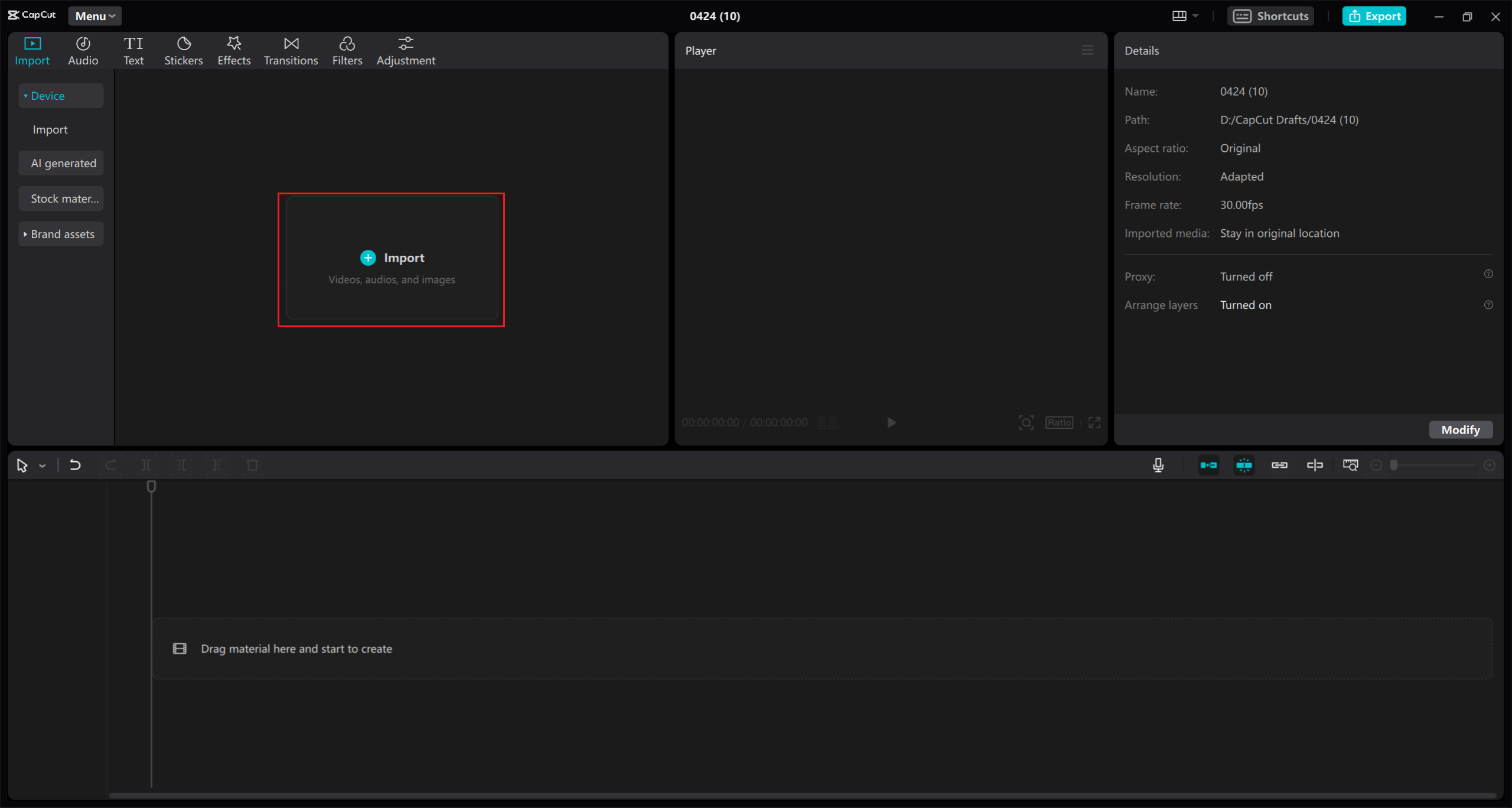Viewport: 1512px width, 808px height.
Task: Click the play button in player
Action: pos(891,421)
